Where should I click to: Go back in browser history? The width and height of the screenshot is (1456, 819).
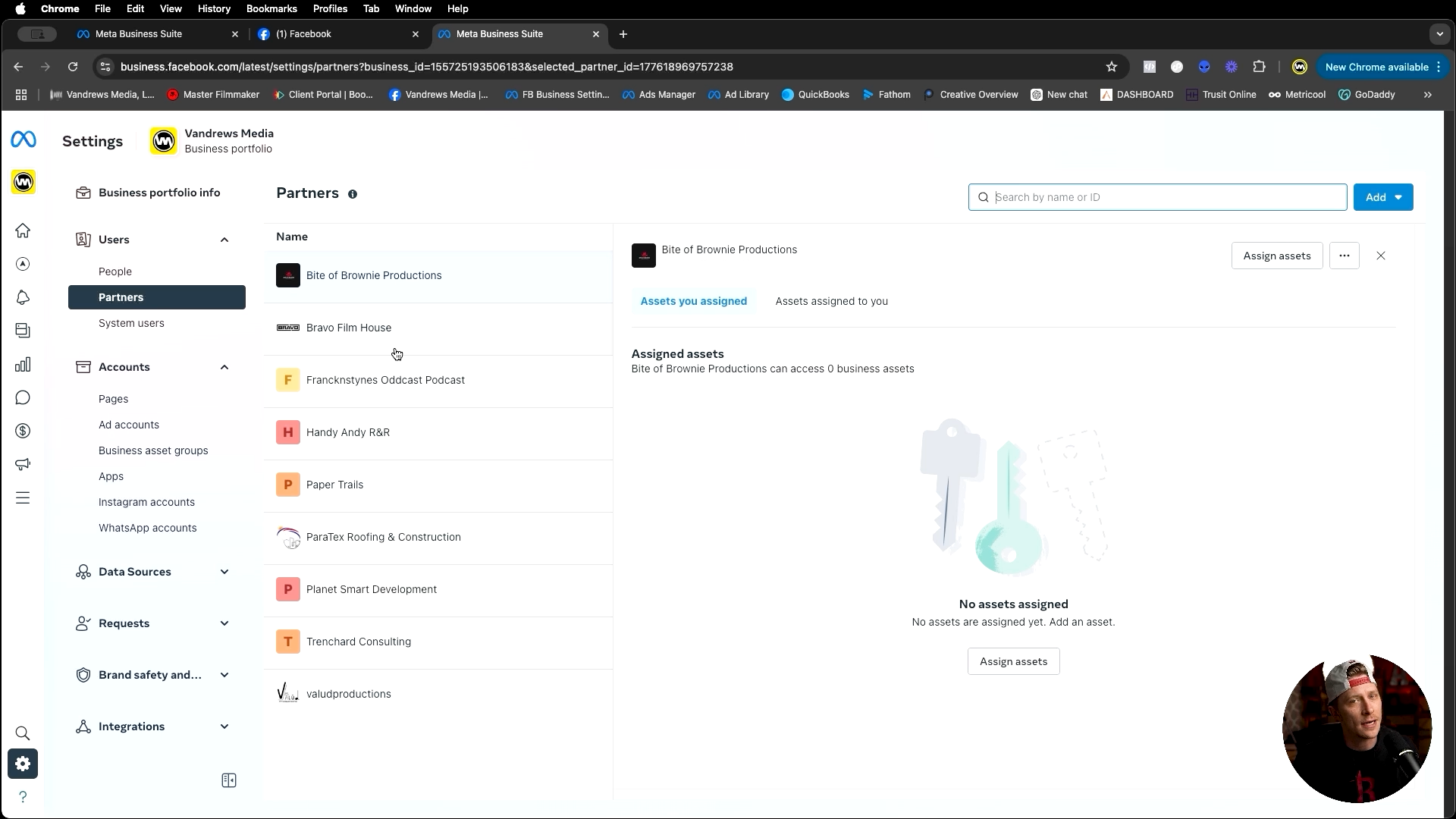18,67
